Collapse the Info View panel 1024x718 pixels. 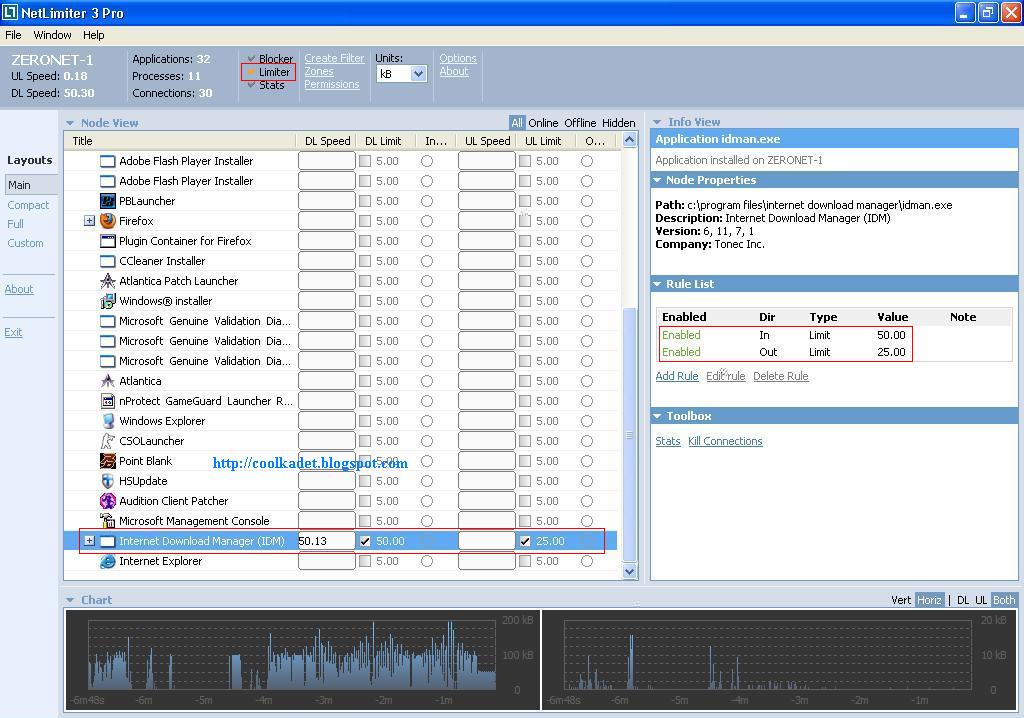pyautogui.click(x=657, y=122)
